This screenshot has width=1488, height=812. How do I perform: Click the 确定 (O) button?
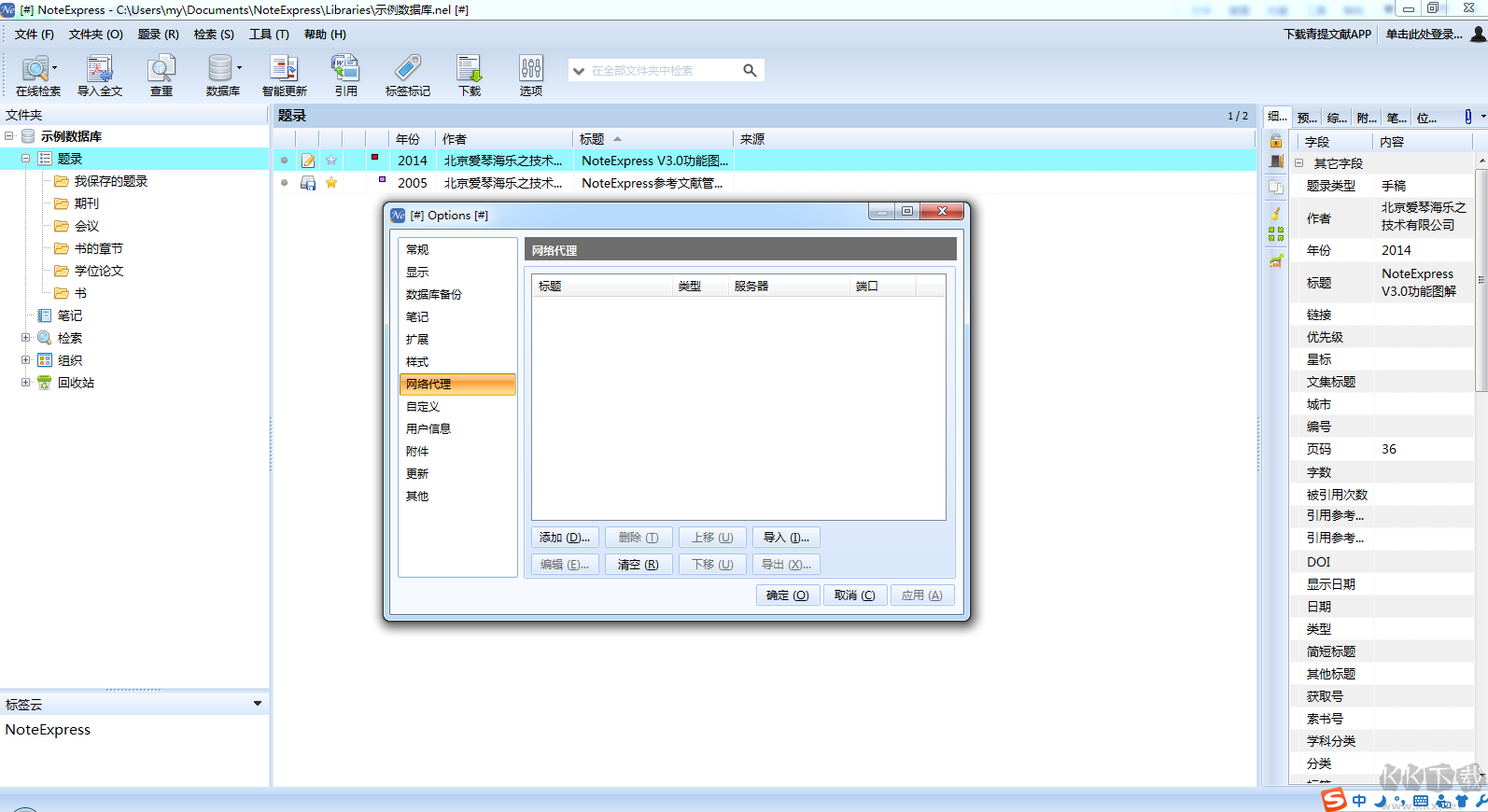[x=788, y=595]
